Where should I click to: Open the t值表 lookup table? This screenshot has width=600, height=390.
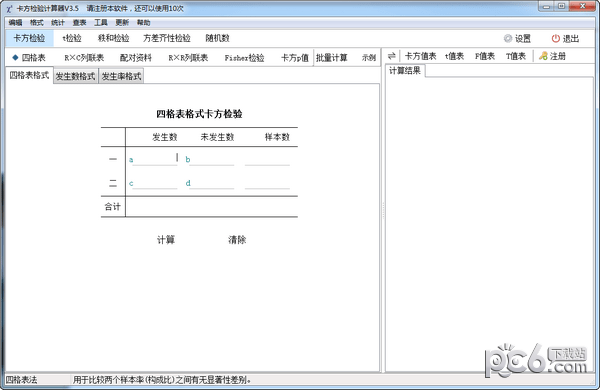[x=455, y=56]
